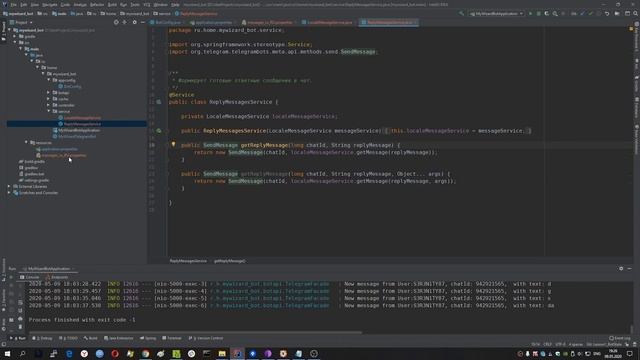The height and width of the screenshot is (360, 640).
Task: Expand the botapi package node
Action: (x=49, y=93)
